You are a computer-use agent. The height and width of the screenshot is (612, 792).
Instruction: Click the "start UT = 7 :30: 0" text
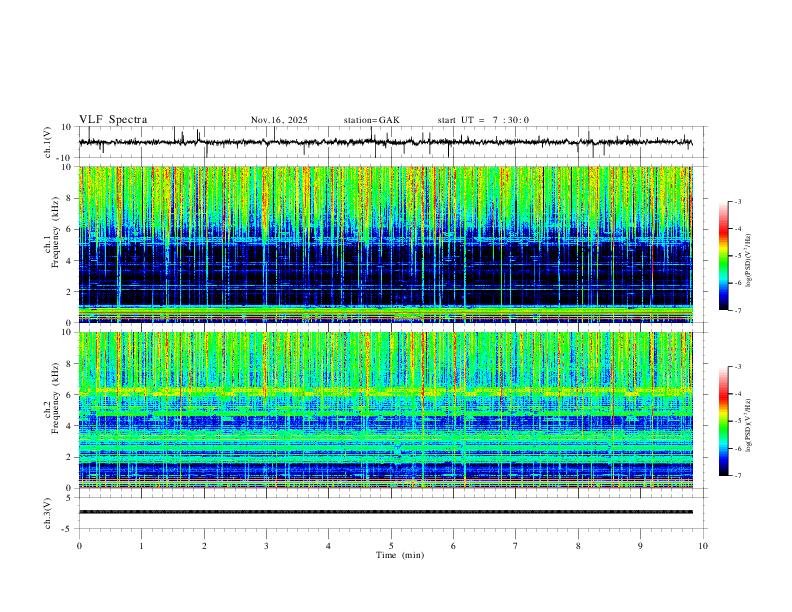[483, 120]
